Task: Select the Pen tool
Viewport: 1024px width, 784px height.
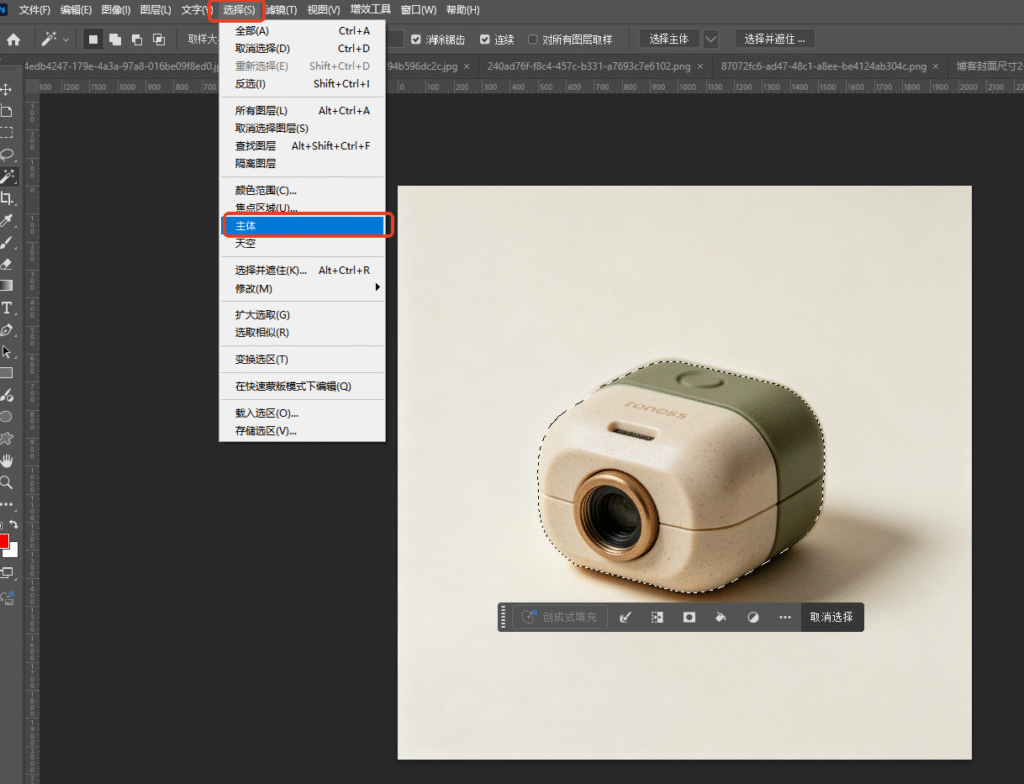Action: point(7,330)
